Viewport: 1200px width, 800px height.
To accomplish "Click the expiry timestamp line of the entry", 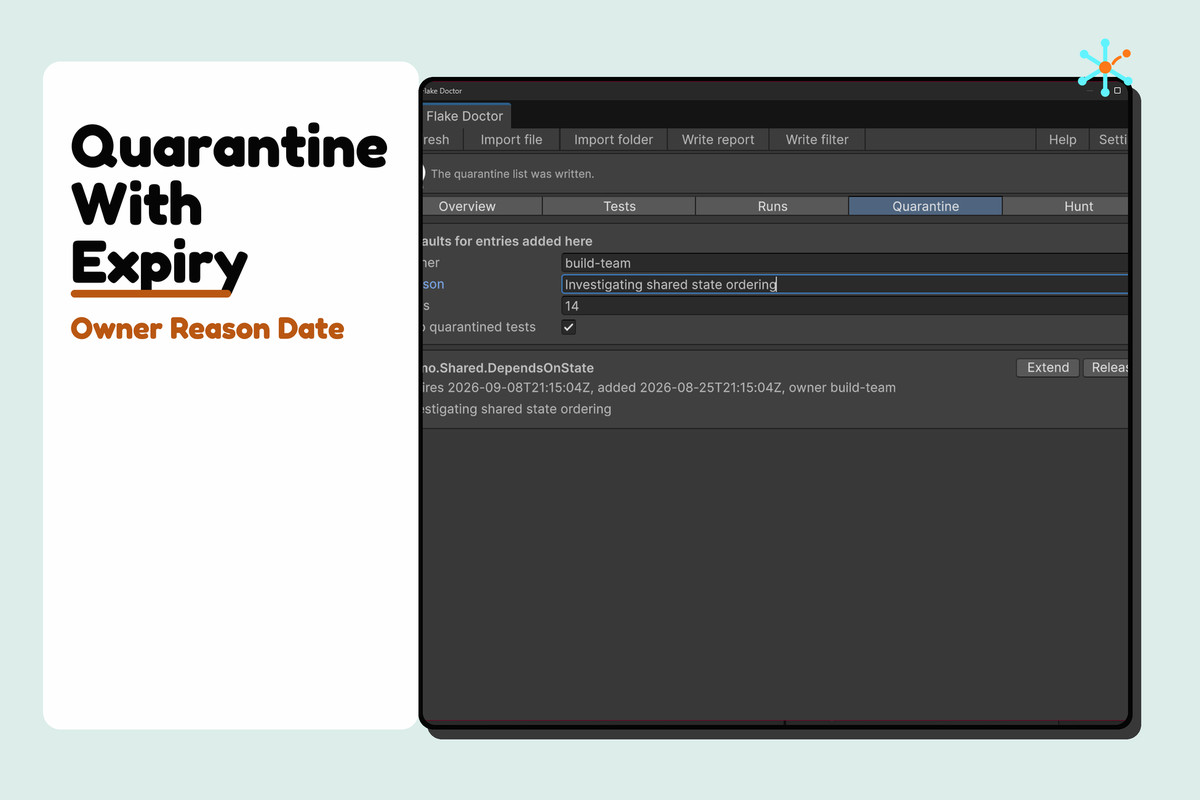I will pyautogui.click(x=658, y=387).
